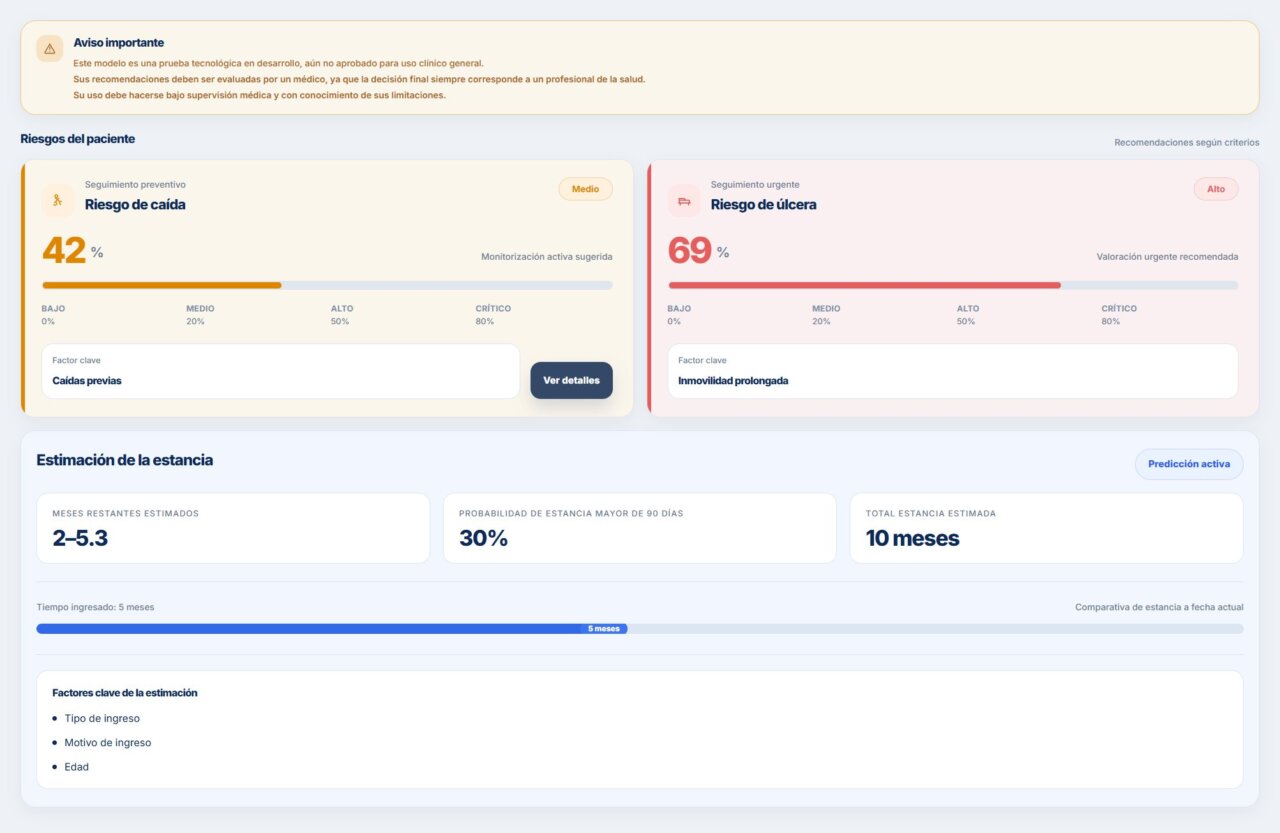1280x833 pixels.
Task: Click the Predicción activa badge
Action: 1189,464
